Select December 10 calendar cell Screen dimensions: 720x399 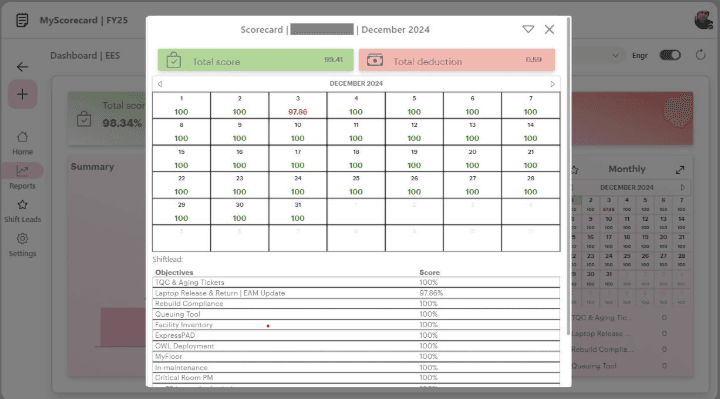point(298,132)
